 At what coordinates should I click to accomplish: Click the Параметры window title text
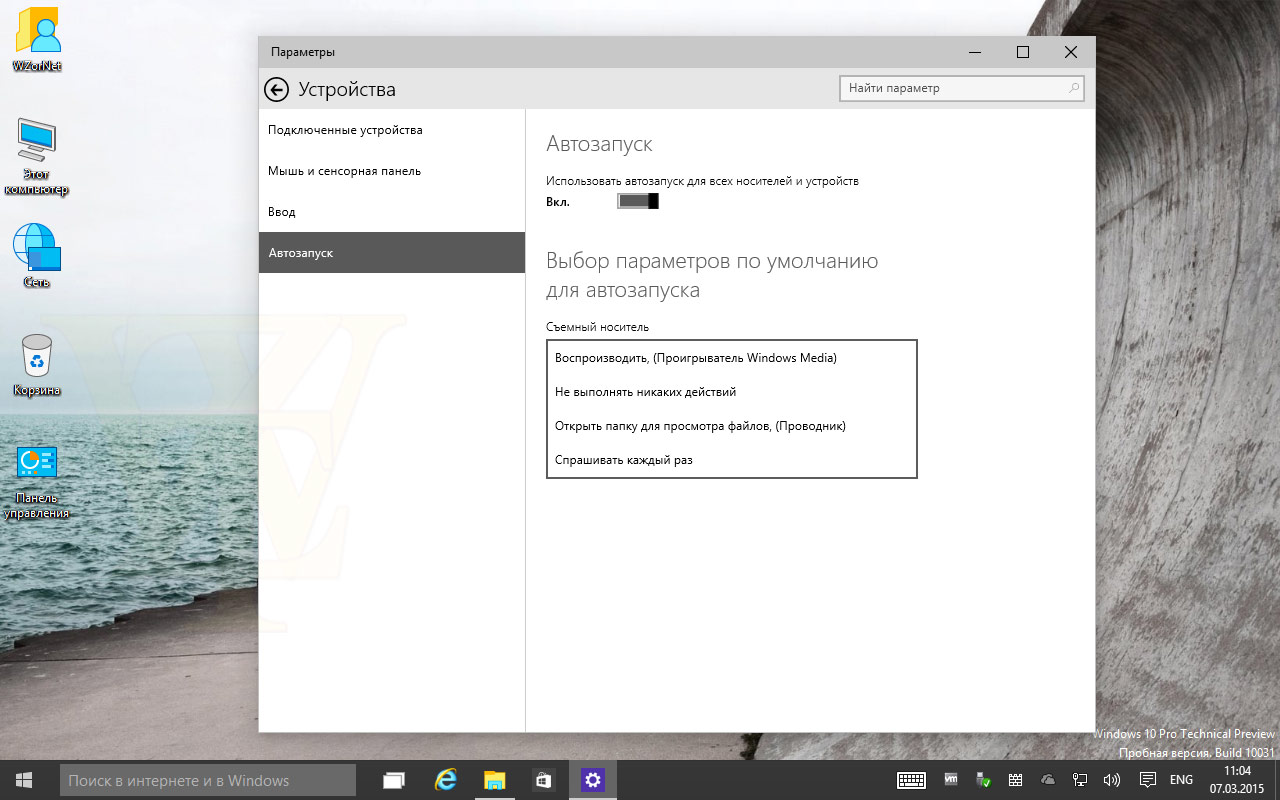(302, 52)
